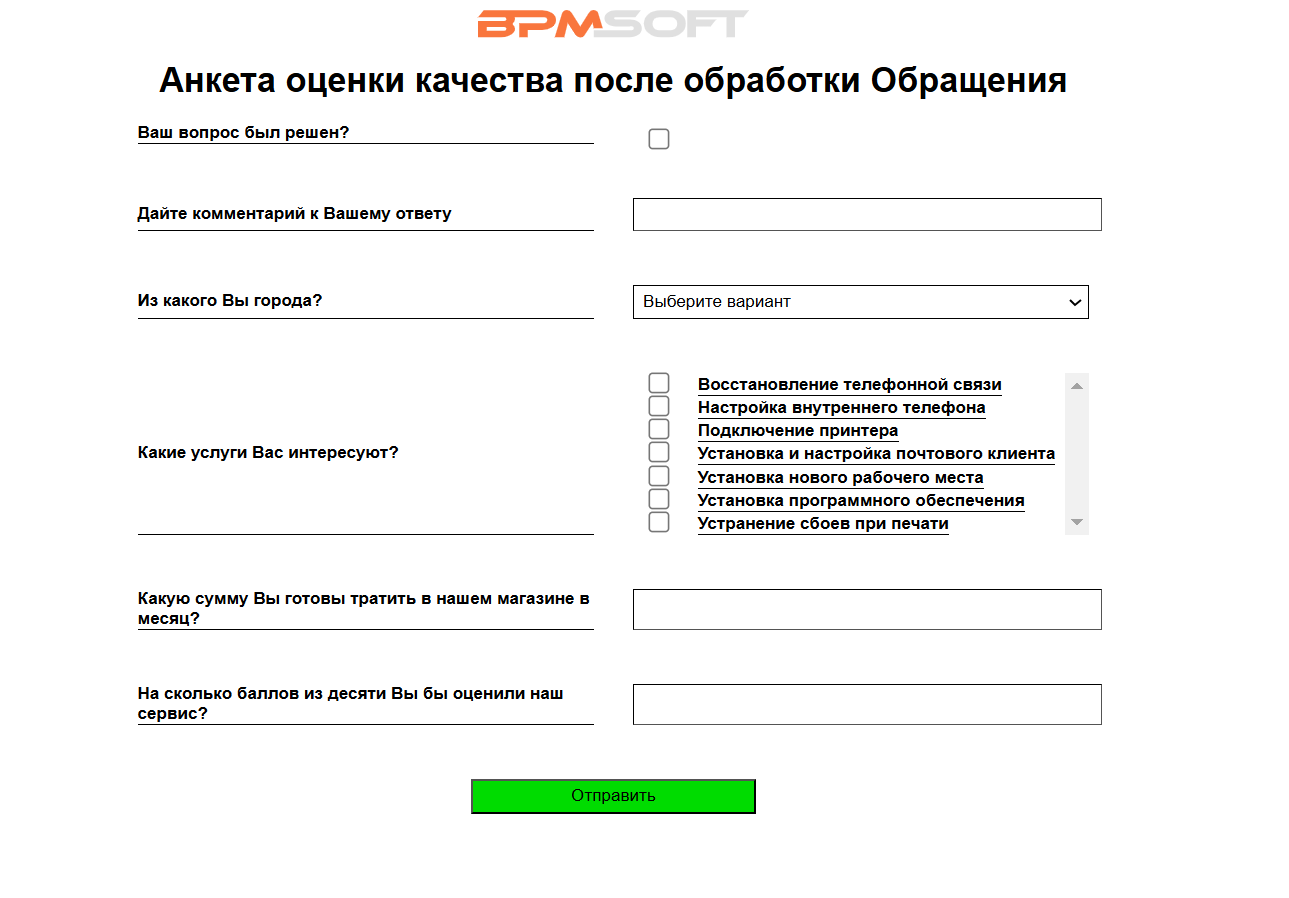Viewport: 1289px width, 898px height.
Task: Click the question text 'Из какого Вы города?'
Action: coord(230,300)
